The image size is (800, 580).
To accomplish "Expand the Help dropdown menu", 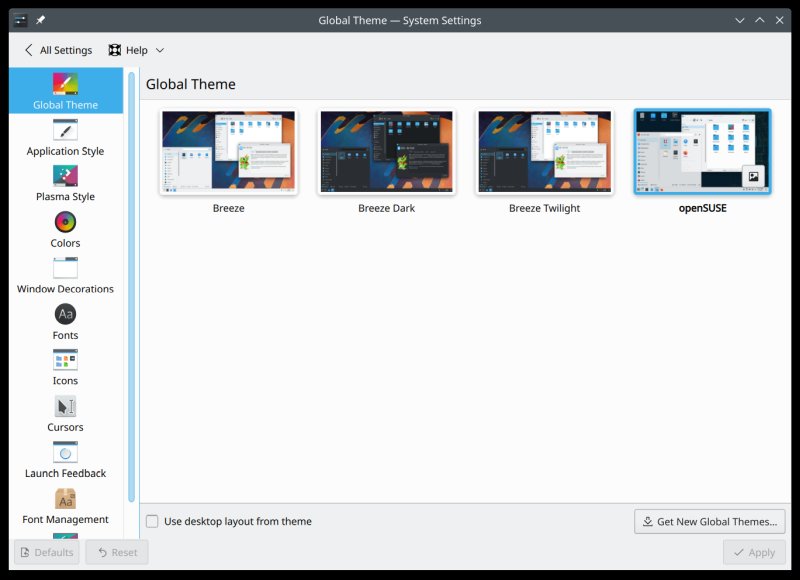I will 136,50.
